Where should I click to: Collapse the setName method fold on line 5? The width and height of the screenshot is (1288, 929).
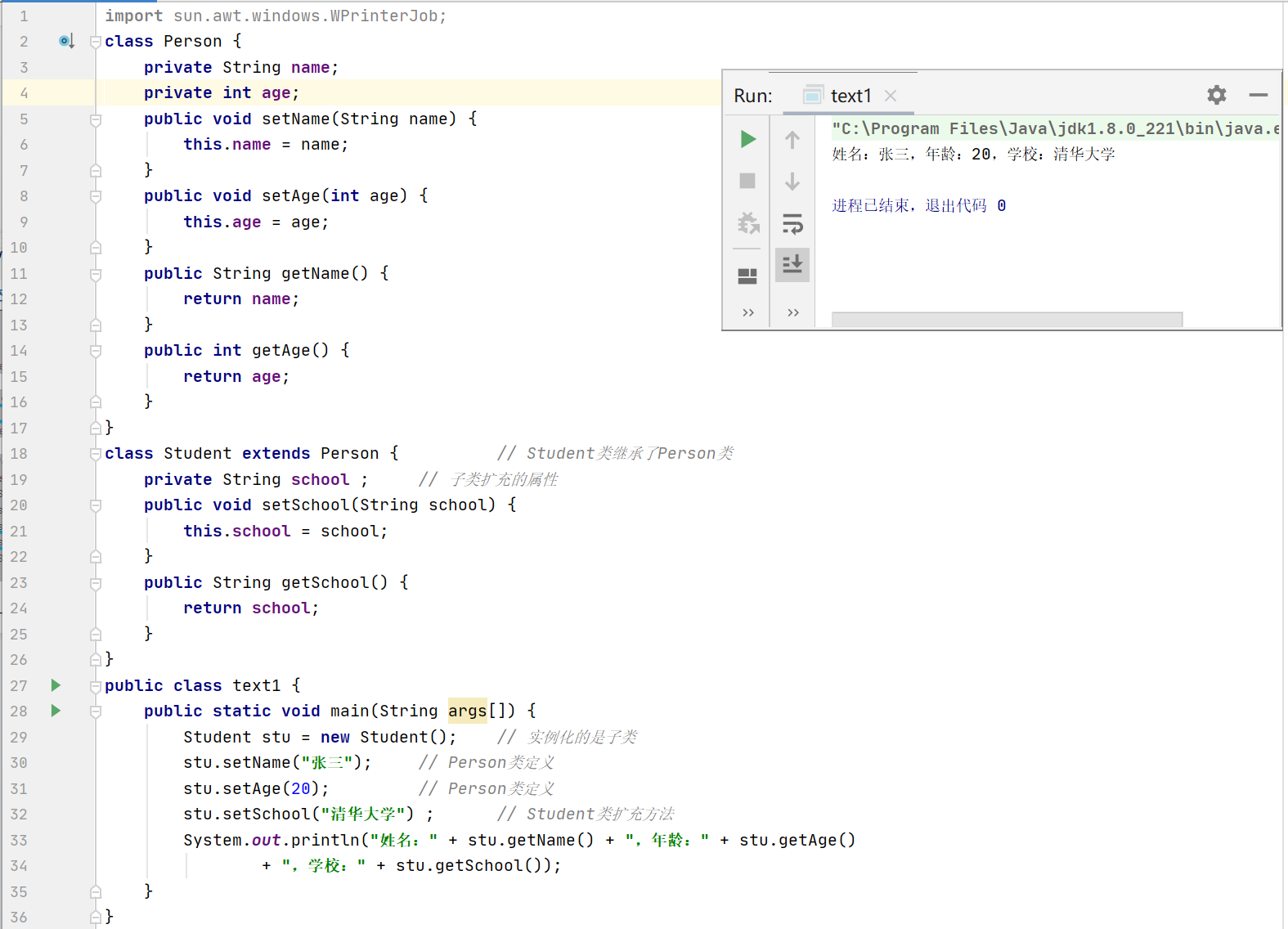(x=96, y=119)
